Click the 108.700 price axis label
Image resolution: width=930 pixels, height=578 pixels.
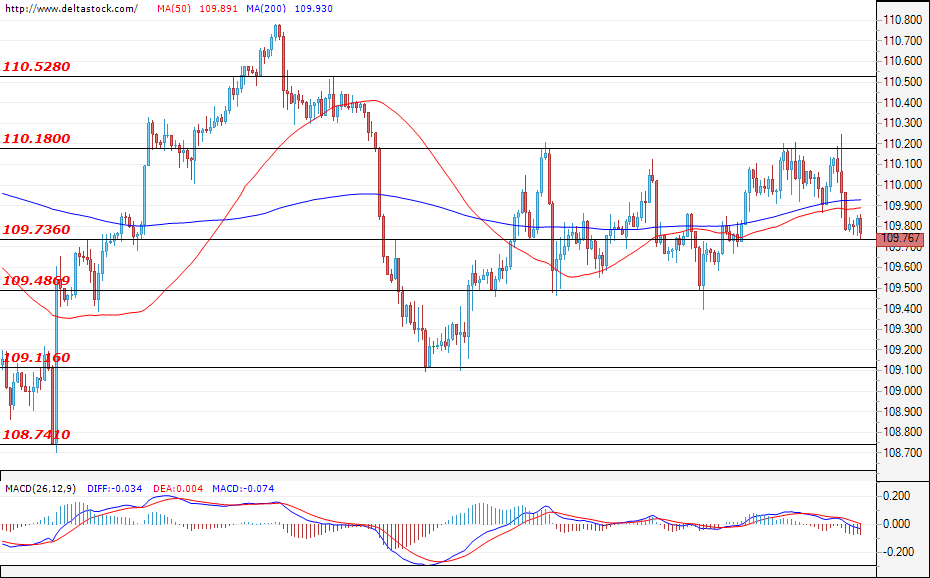(x=902, y=453)
